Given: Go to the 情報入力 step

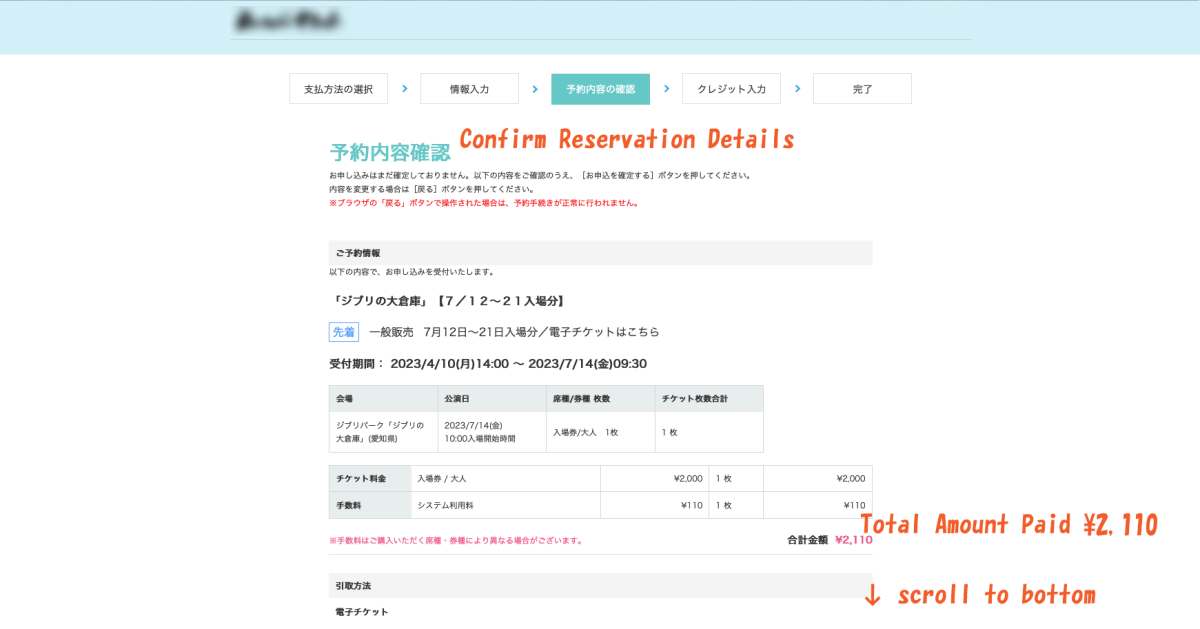Looking at the screenshot, I should 469,89.
